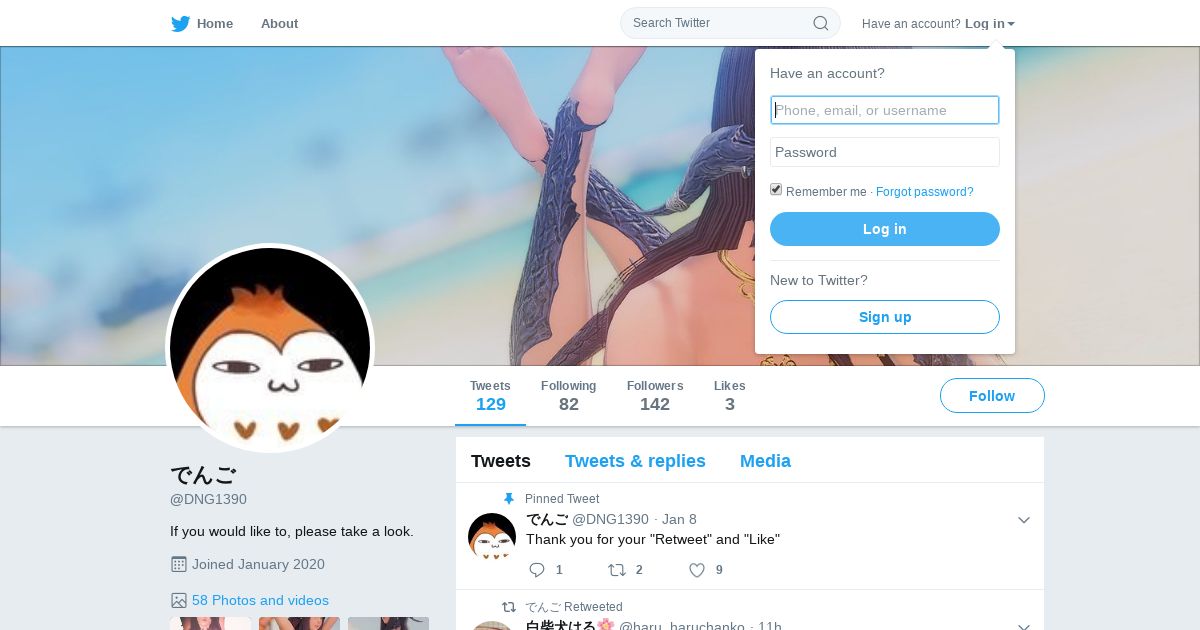This screenshot has height=630, width=1200.
Task: Retweet the pinned tweet
Action: [x=617, y=570]
